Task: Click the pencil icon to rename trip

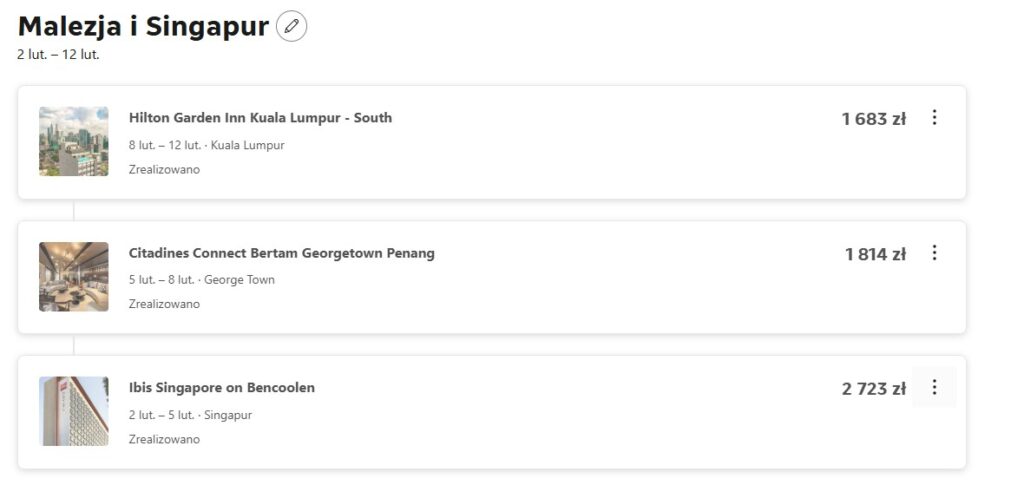Action: [x=291, y=26]
